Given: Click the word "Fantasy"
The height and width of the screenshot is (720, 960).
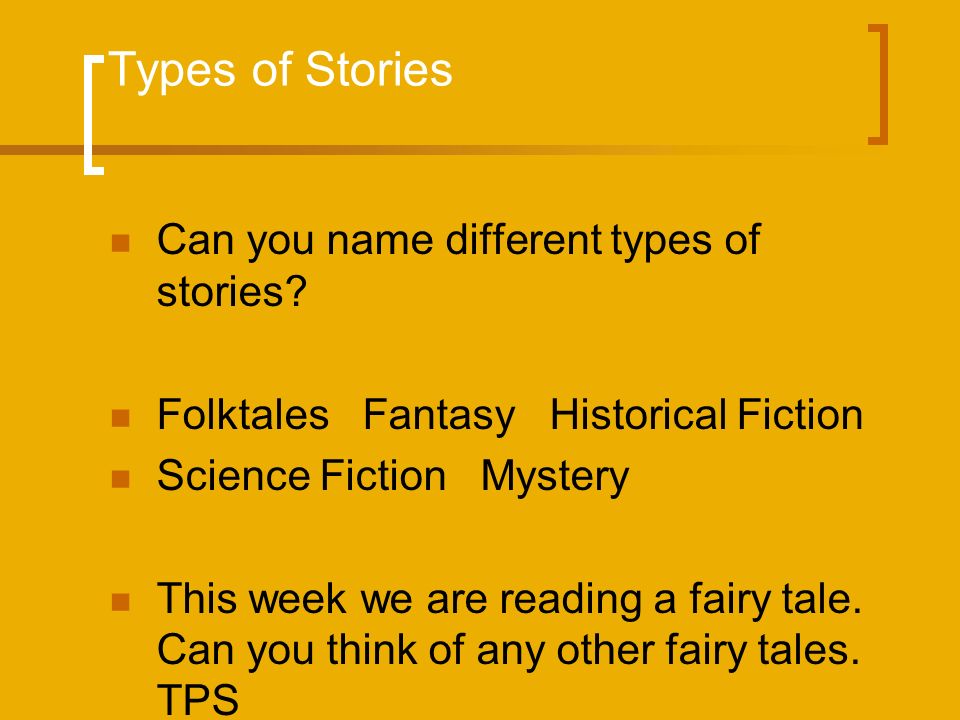Looking at the screenshot, I should coord(439,416).
